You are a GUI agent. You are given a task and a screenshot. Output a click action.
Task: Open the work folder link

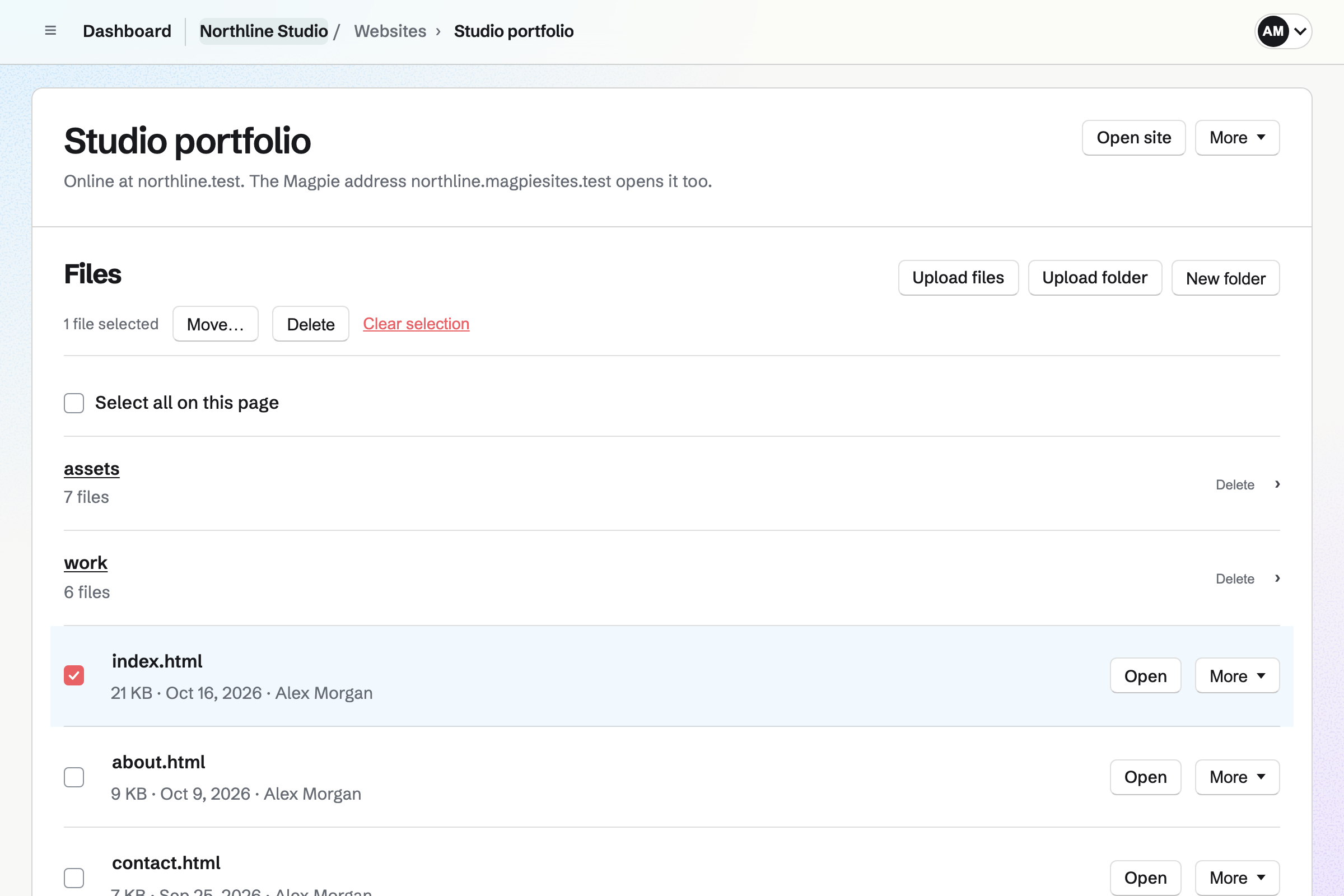pyautogui.click(x=86, y=563)
